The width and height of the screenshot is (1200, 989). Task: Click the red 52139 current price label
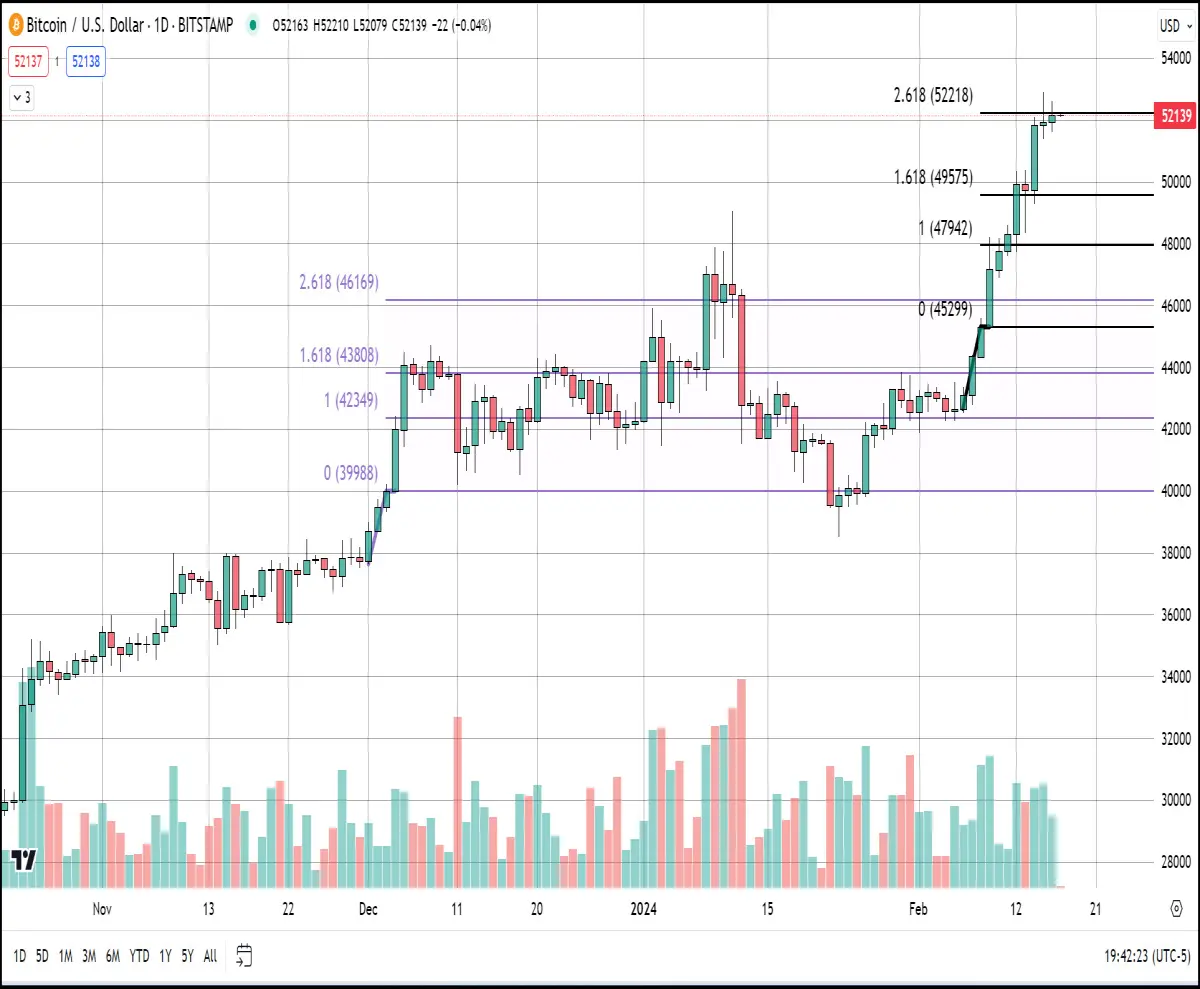click(x=1176, y=116)
